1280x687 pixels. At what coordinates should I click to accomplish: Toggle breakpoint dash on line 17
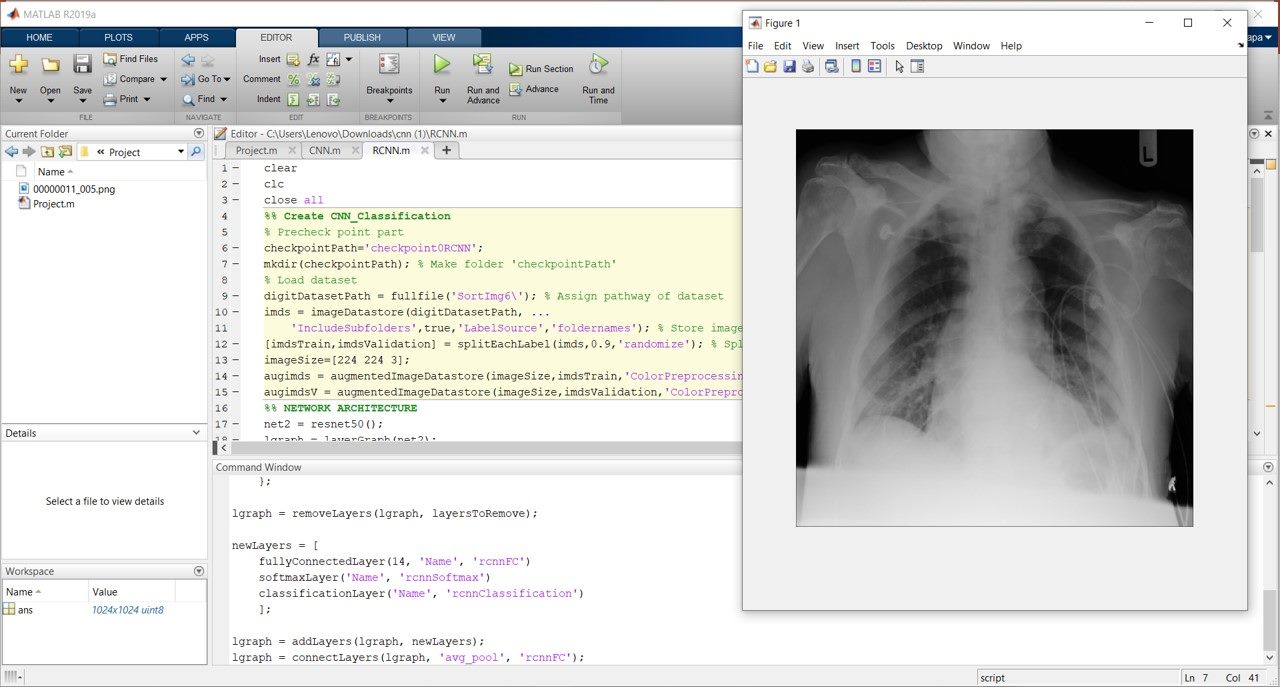point(236,424)
